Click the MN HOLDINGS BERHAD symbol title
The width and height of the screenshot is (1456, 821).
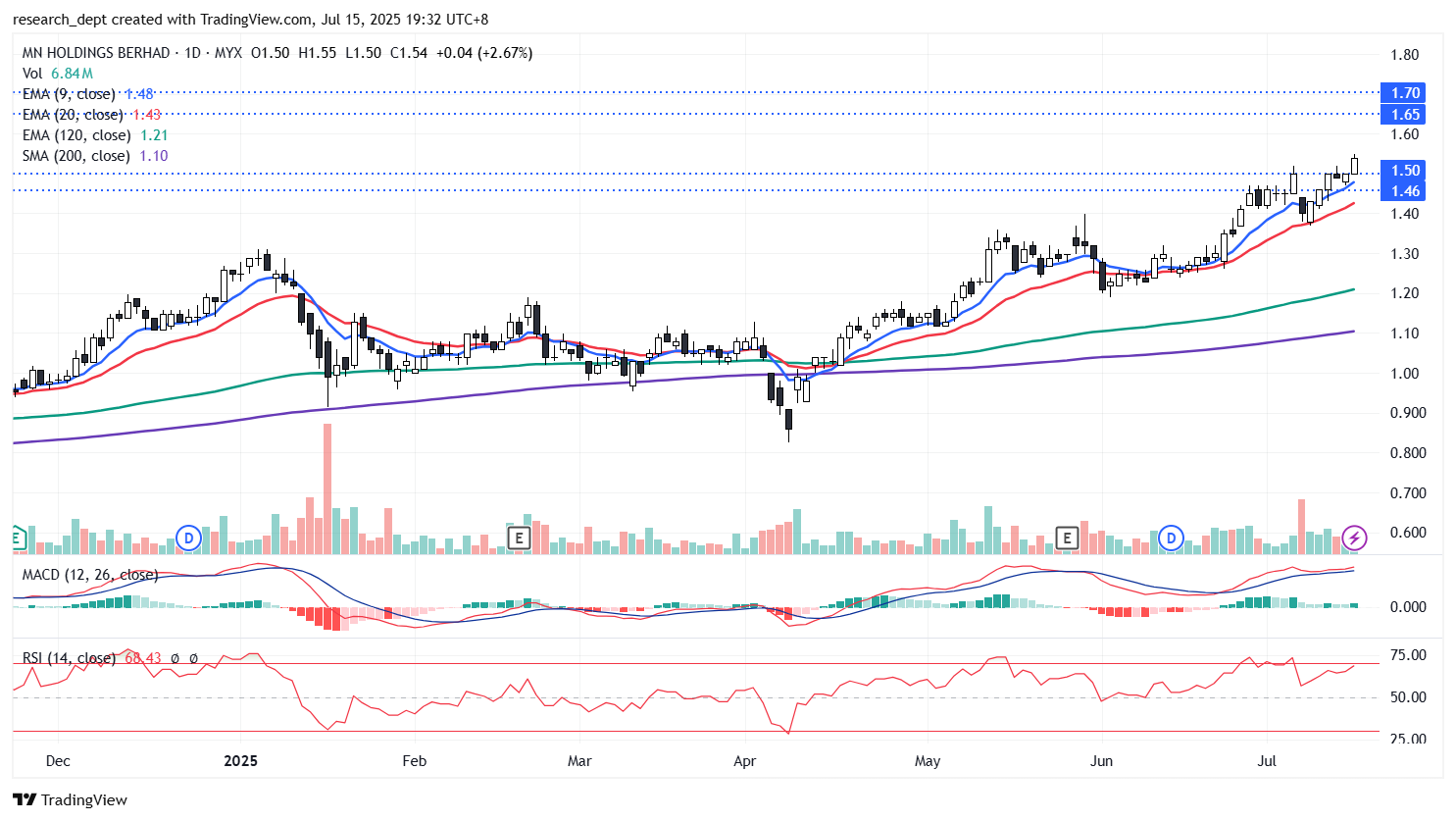96,53
